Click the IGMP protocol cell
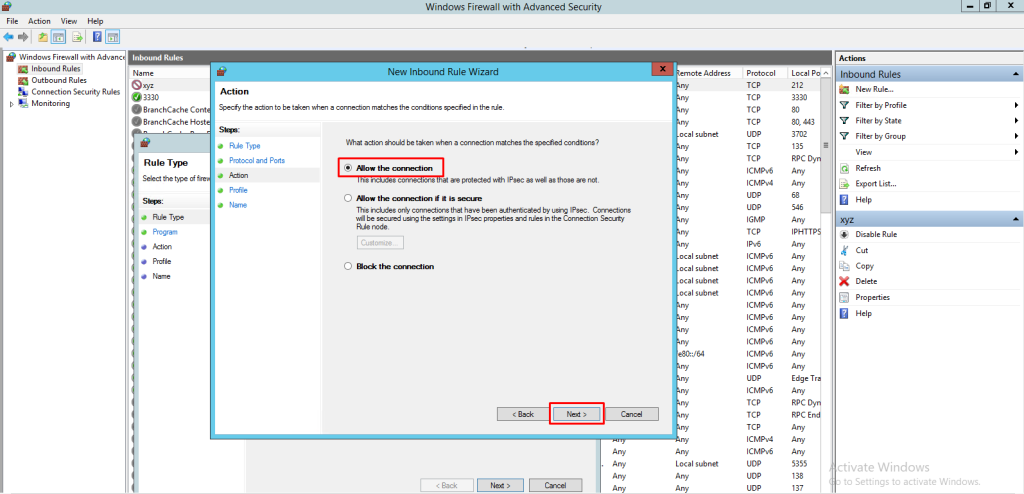Viewport: 1024px width, 494px height. click(756, 220)
